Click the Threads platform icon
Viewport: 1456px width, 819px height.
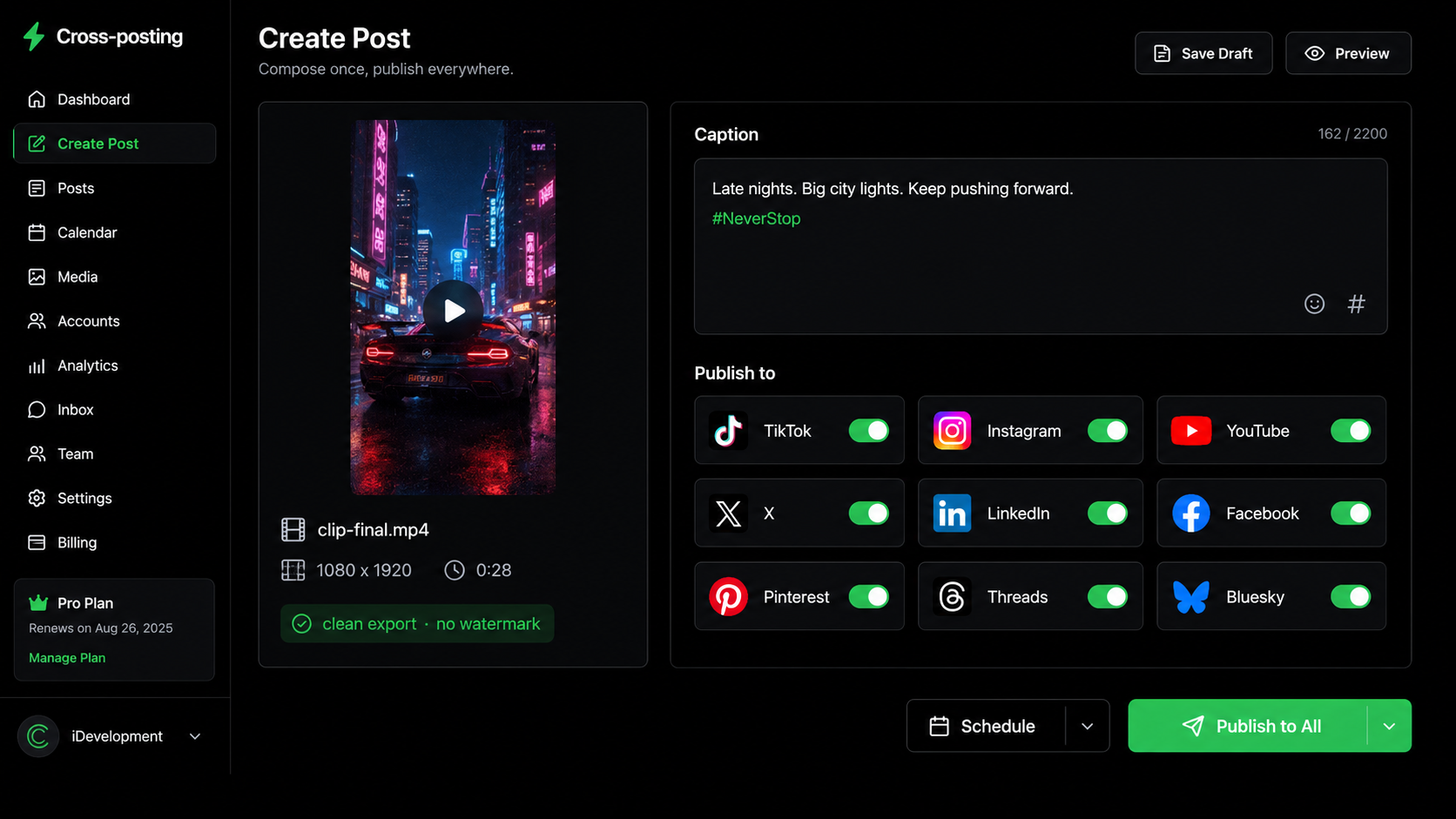click(x=952, y=597)
